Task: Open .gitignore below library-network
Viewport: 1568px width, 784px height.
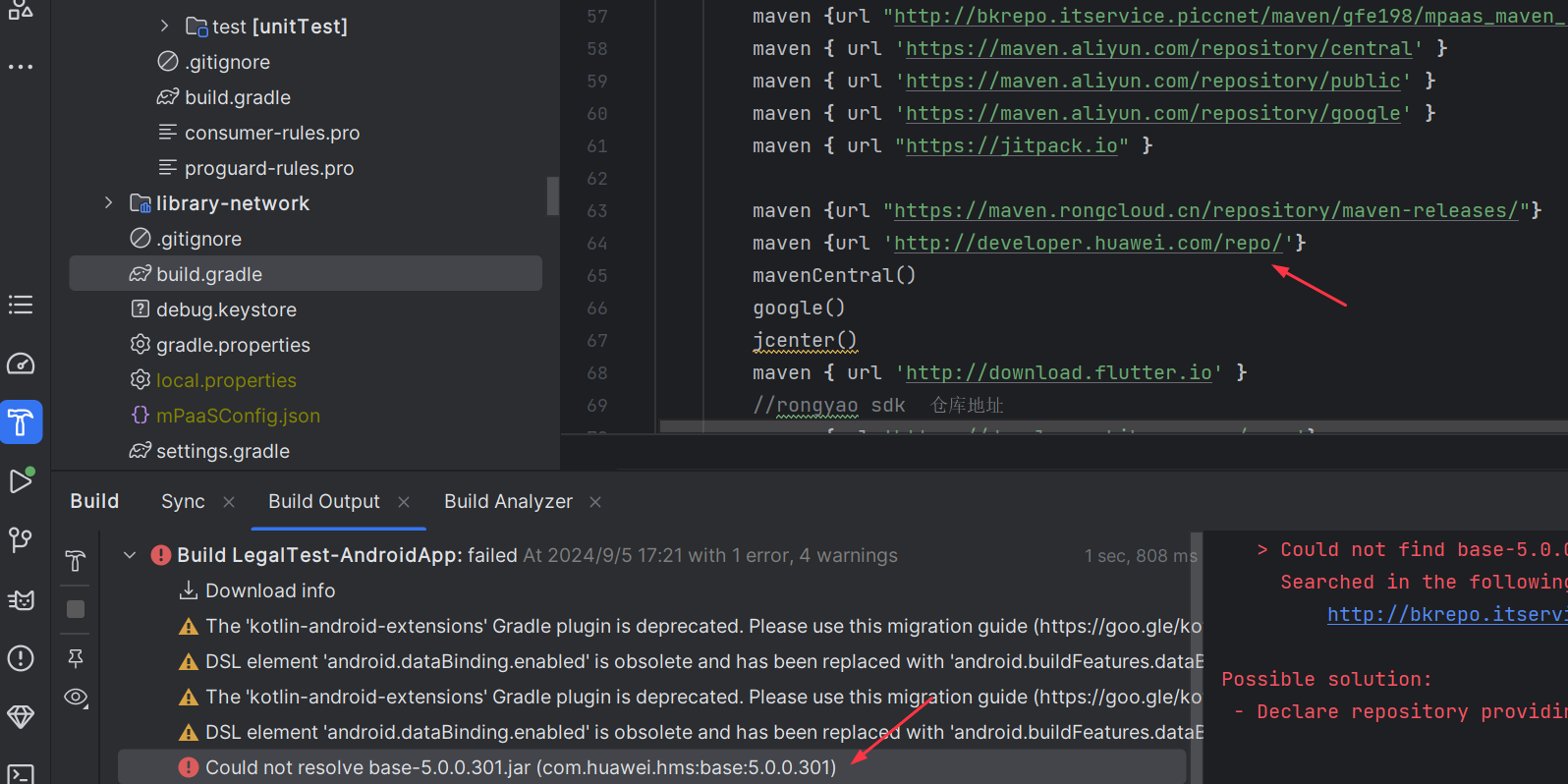Action: (198, 239)
